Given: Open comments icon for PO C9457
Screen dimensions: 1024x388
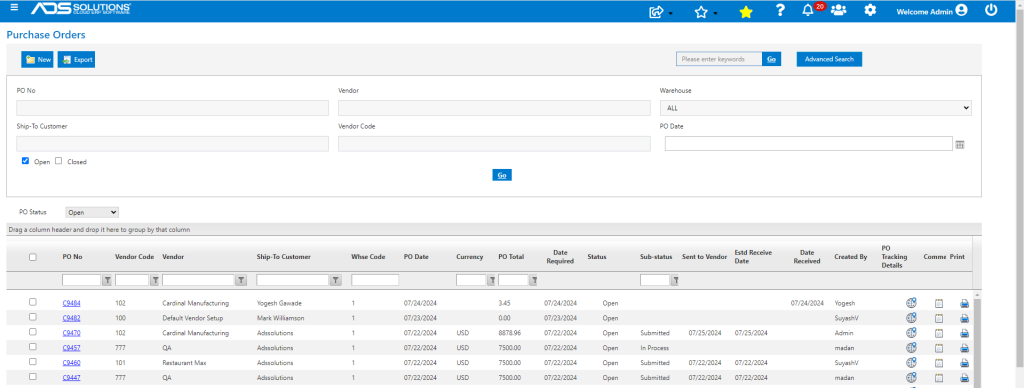Looking at the screenshot, I should pyautogui.click(x=939, y=348).
